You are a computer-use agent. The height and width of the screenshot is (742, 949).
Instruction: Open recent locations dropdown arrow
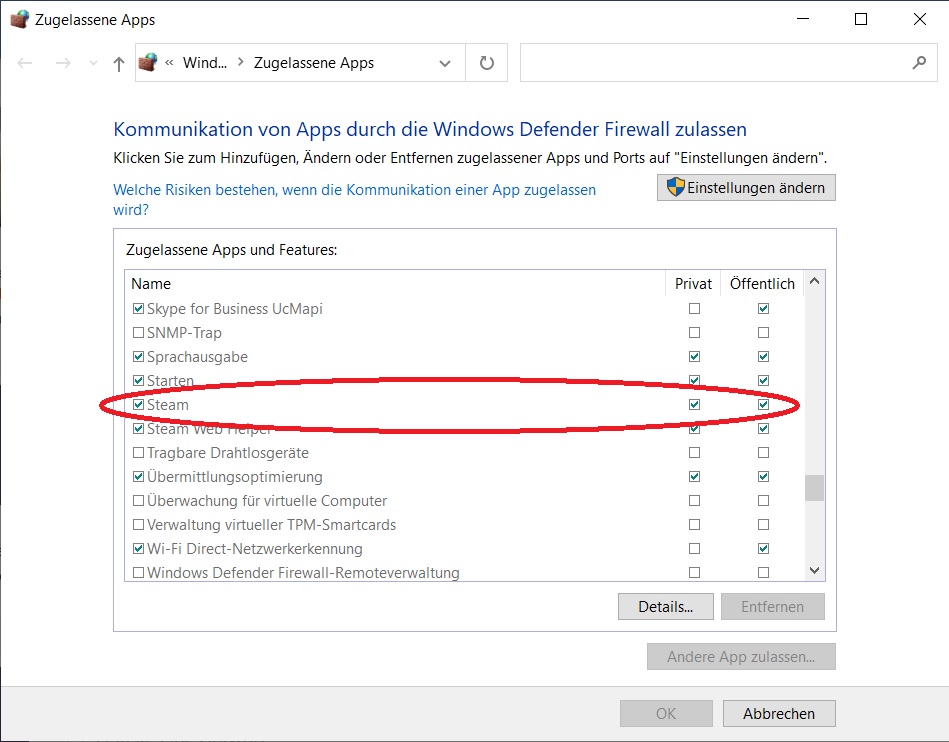tap(93, 63)
